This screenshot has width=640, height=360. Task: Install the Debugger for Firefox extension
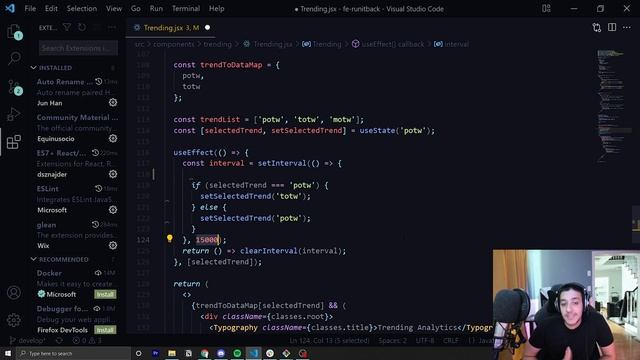pos(105,330)
